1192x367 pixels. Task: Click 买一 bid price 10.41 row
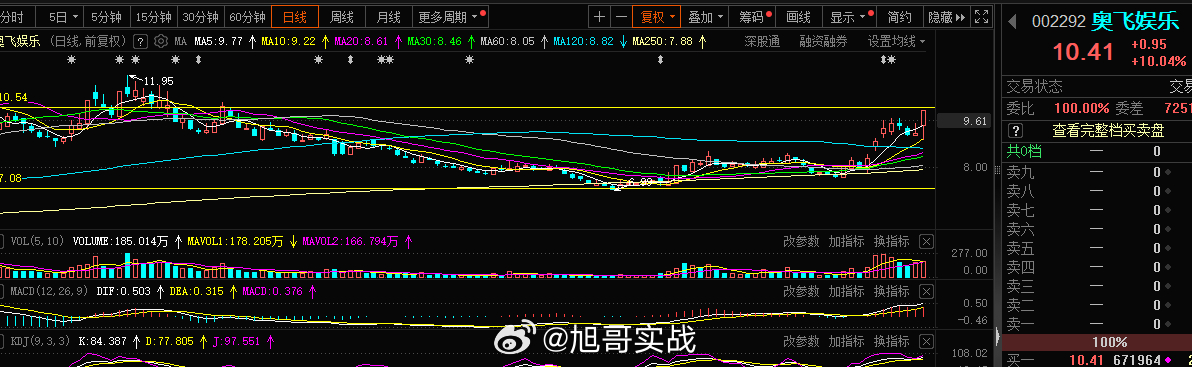click(1098, 359)
